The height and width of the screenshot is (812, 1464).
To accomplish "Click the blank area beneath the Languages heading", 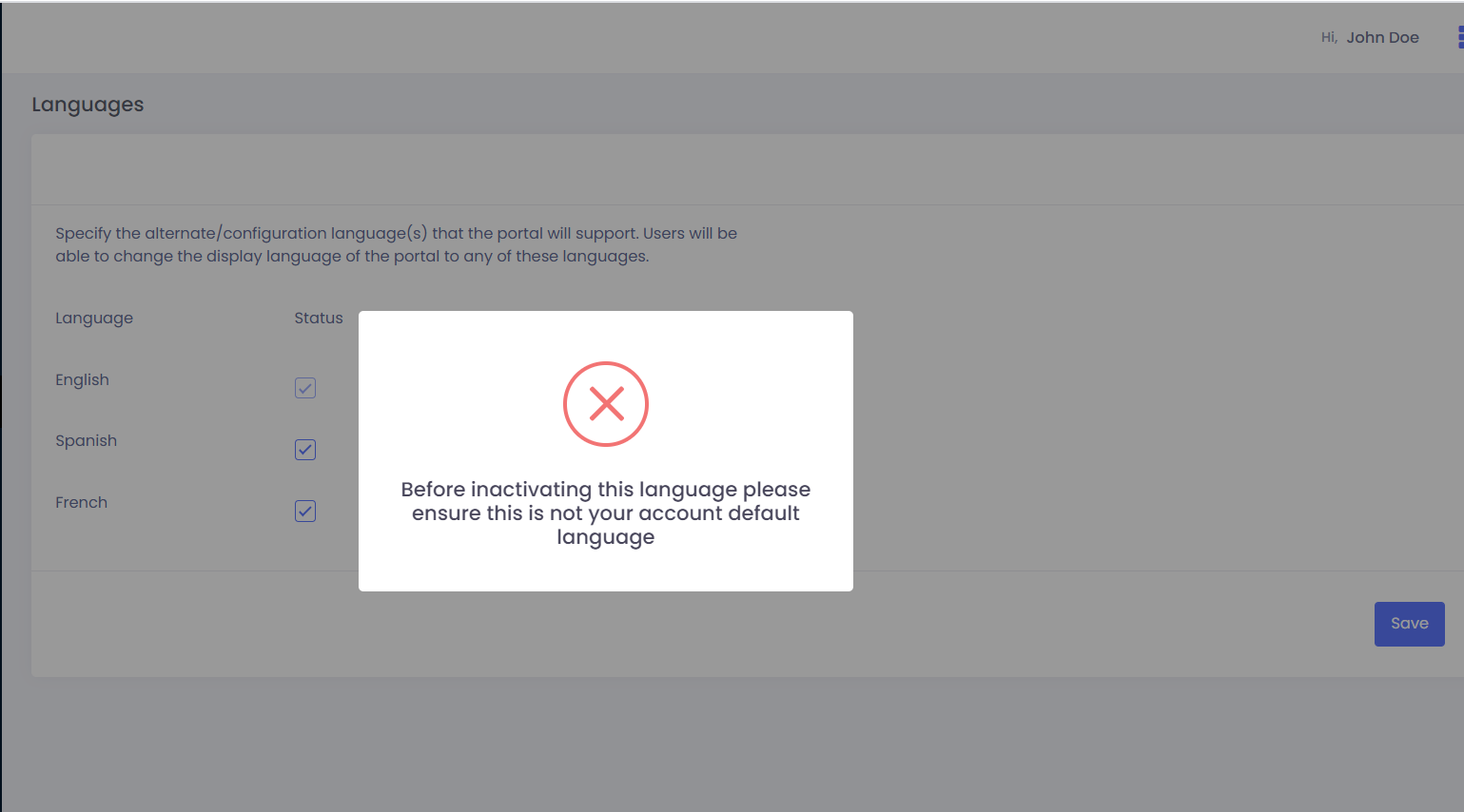I will (748, 169).
